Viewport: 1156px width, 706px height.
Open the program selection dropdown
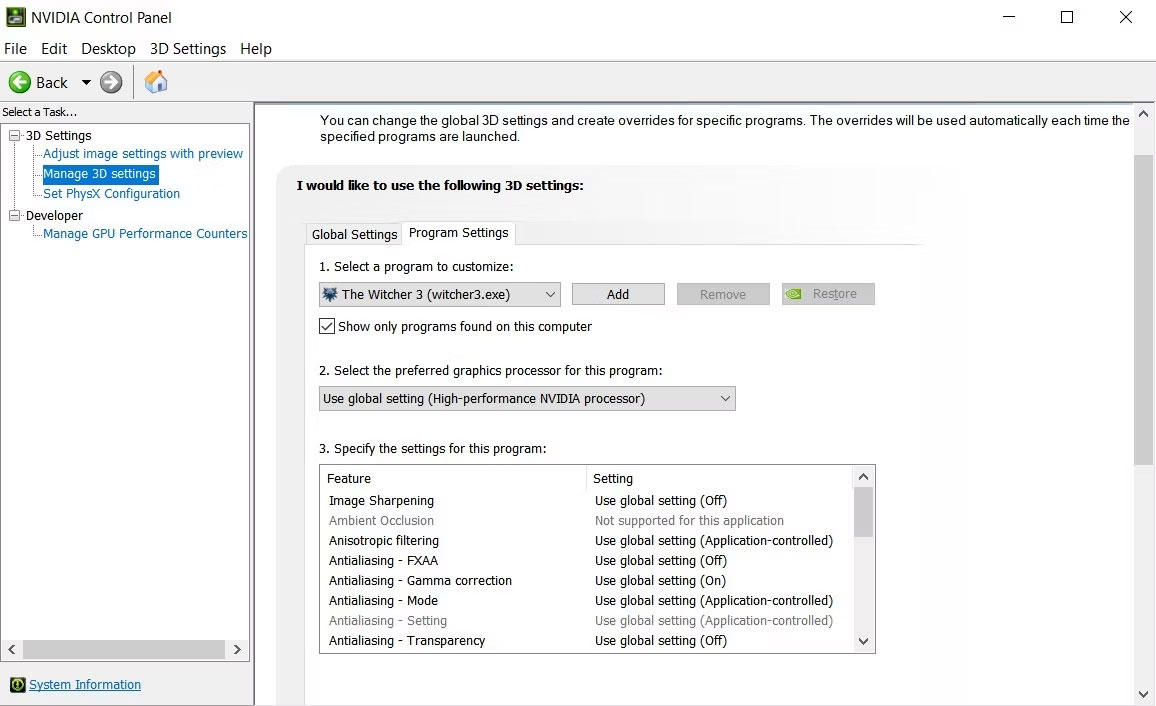[x=439, y=294]
